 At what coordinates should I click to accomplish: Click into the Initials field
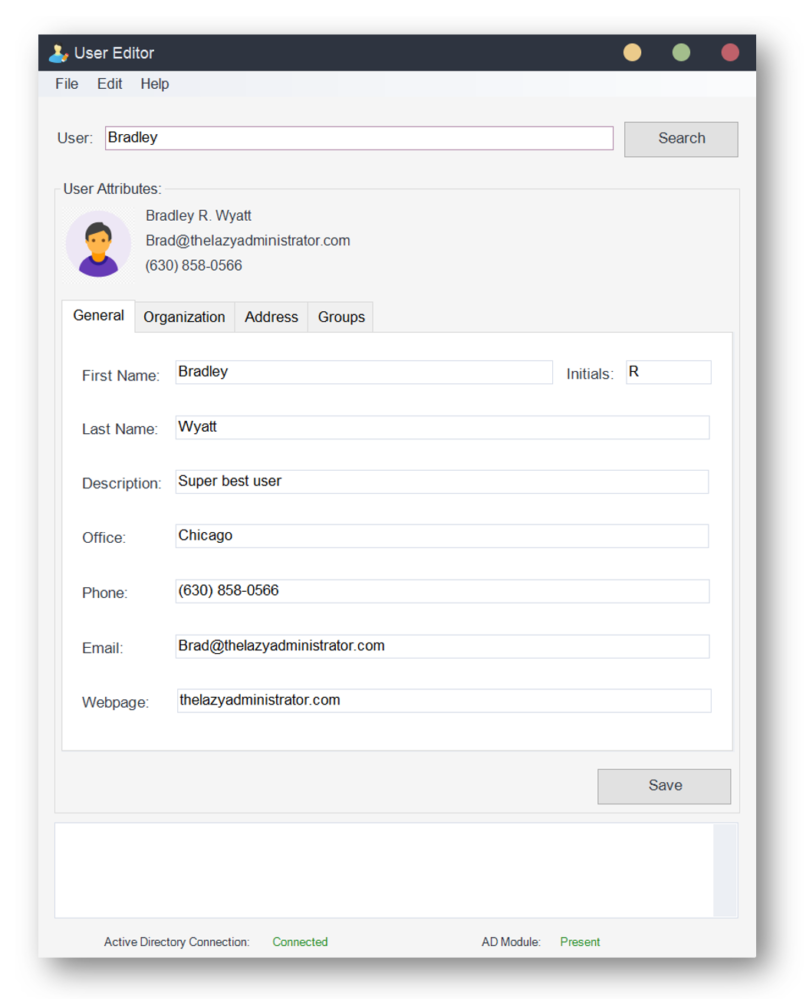click(x=668, y=372)
